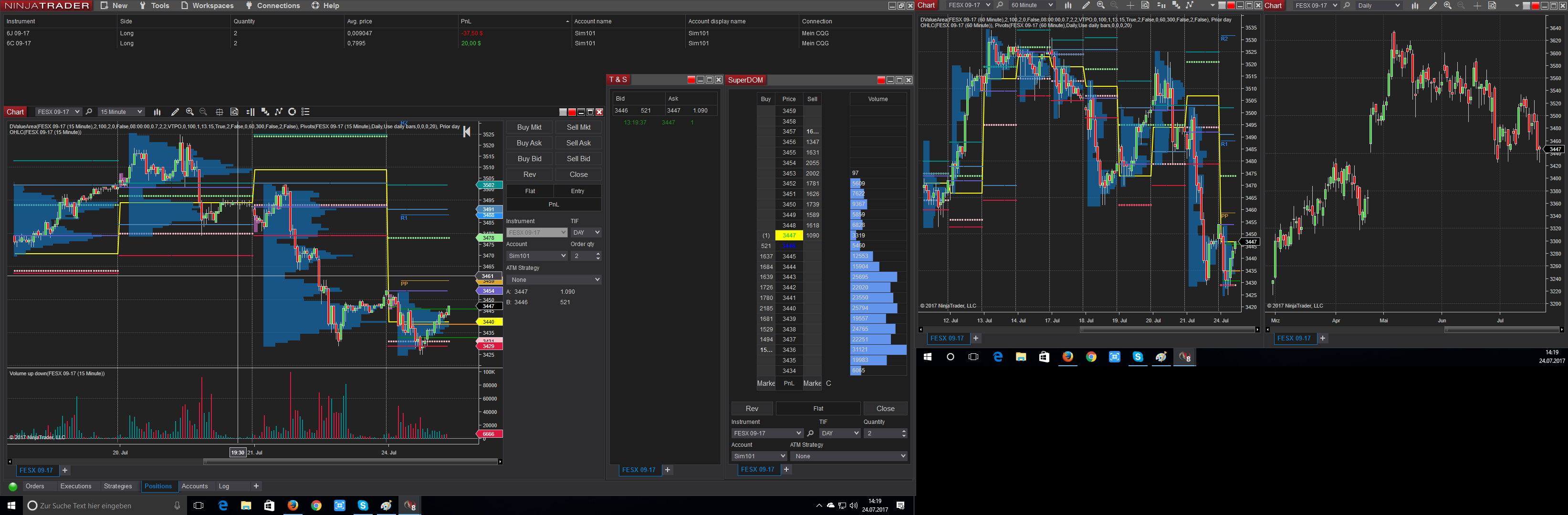
Task: Open 60 Minute interval dropdown
Action: tap(1032, 5)
